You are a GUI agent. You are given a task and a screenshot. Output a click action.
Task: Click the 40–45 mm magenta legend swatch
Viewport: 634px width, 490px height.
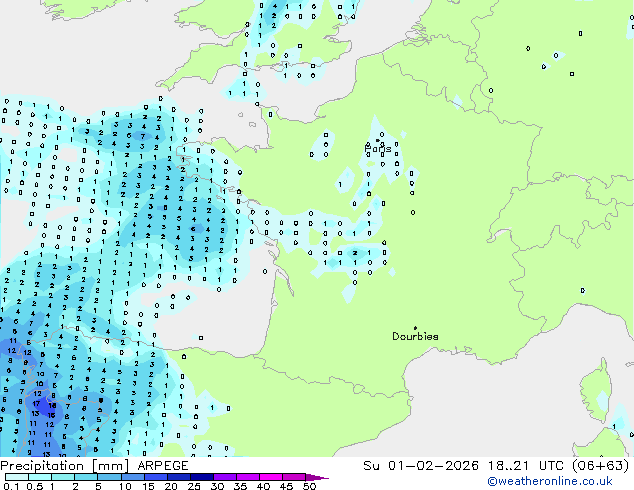pos(271,477)
